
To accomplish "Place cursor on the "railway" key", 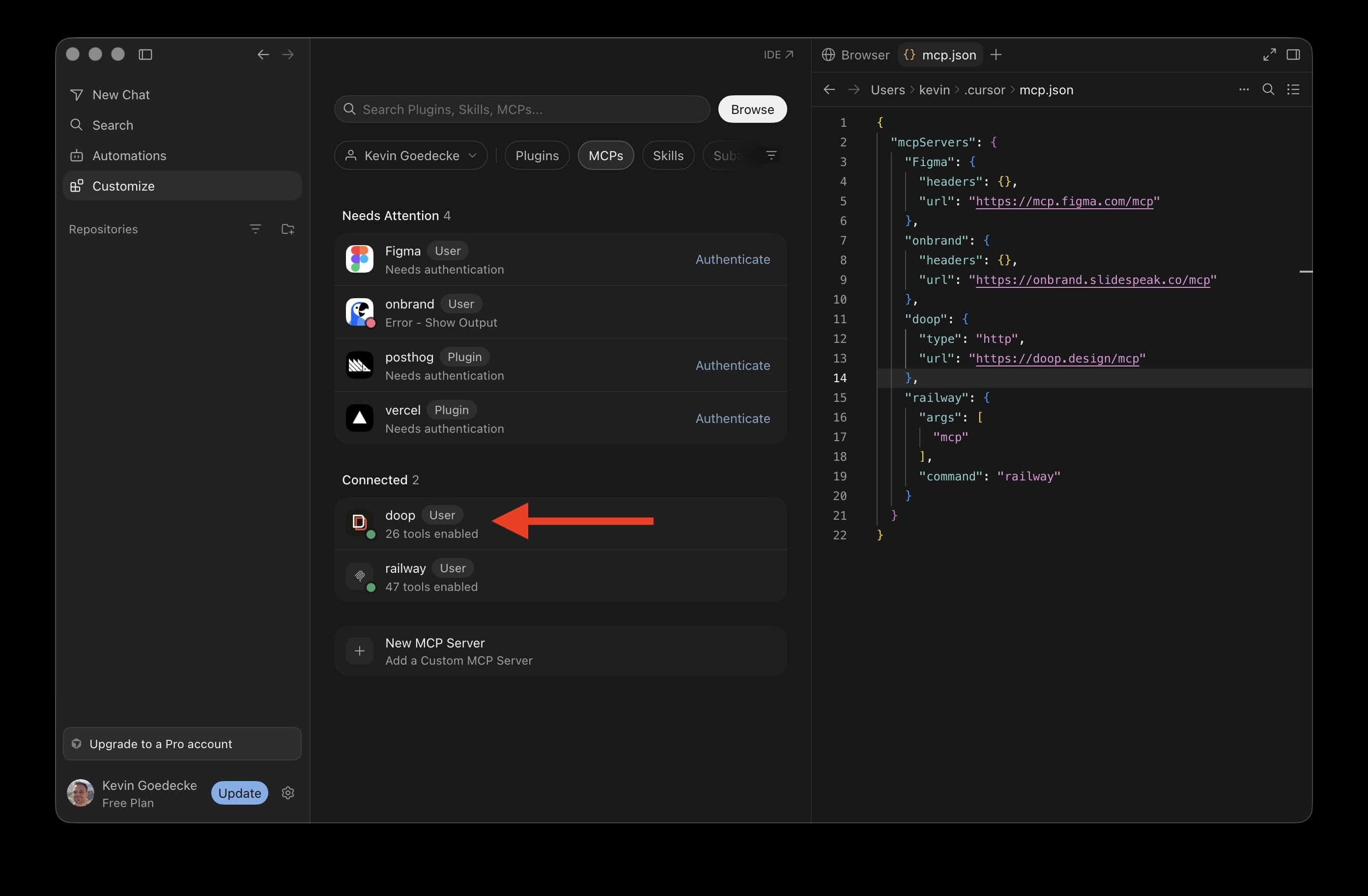I will tap(937, 398).
